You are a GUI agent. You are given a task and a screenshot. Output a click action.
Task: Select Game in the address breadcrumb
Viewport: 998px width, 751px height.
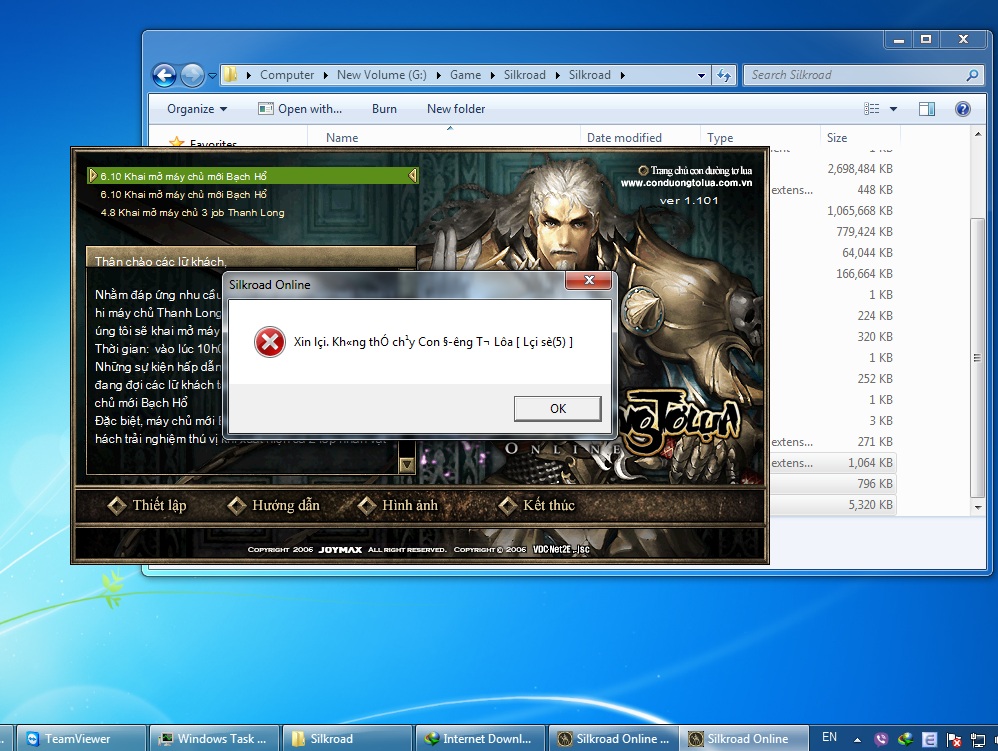pos(465,75)
